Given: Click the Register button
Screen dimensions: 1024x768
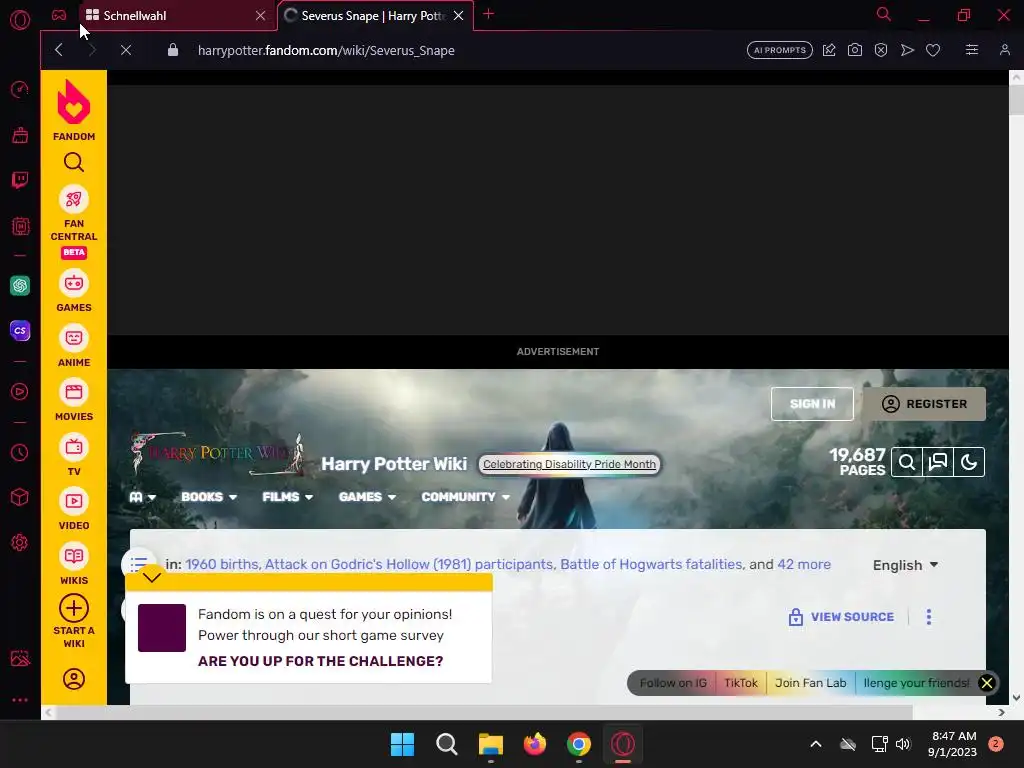Looking at the screenshot, I should (924, 404).
